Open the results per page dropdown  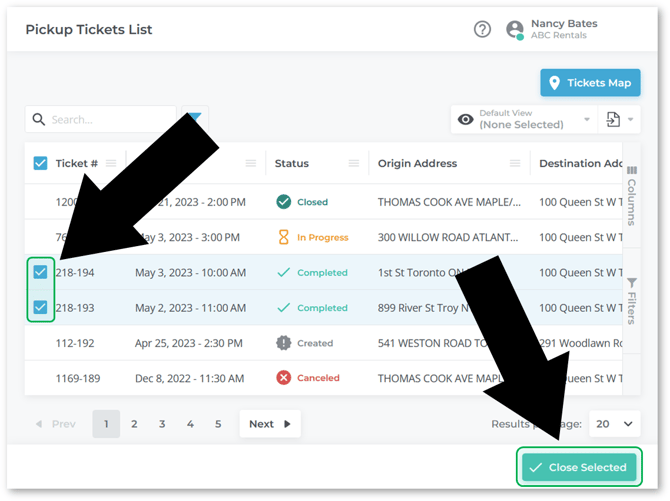tap(614, 424)
